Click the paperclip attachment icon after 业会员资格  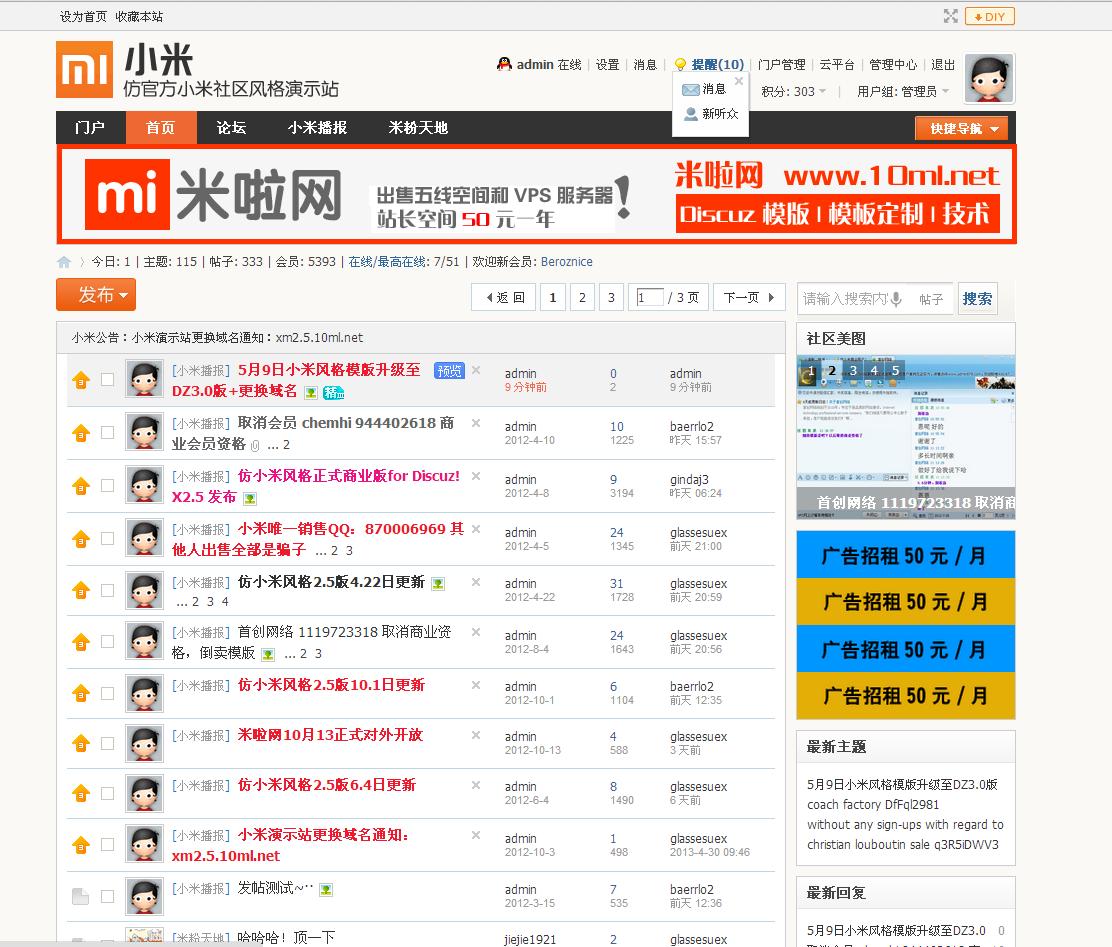[255, 445]
